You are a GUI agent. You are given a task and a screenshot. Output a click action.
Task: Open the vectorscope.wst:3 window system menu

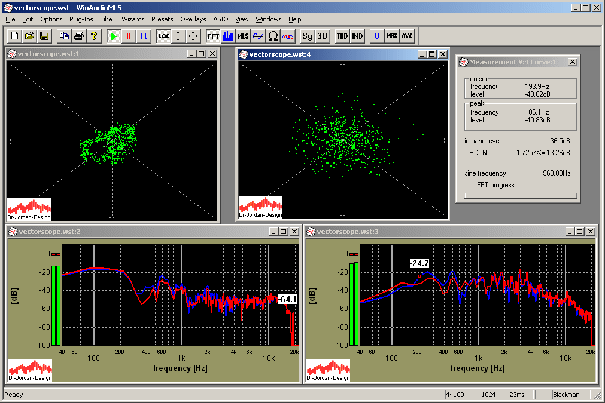click(x=311, y=232)
